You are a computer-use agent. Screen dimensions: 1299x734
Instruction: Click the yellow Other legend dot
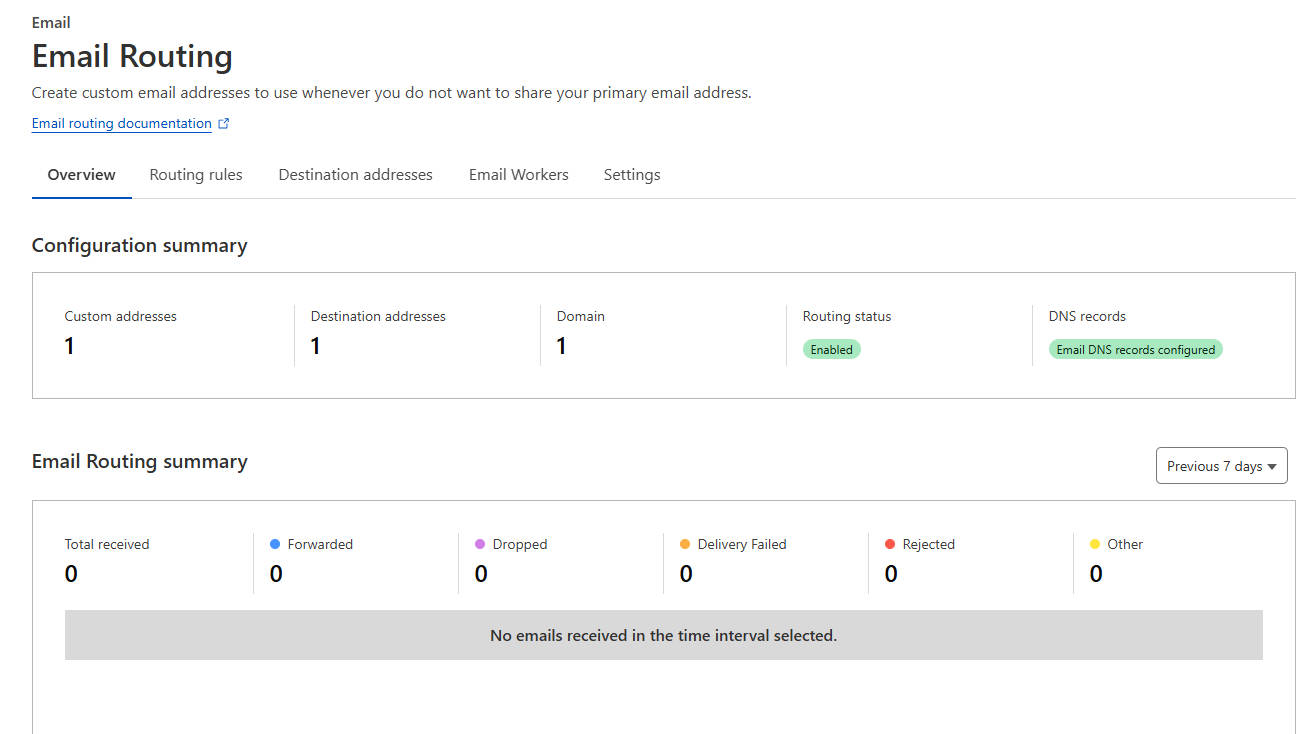tap(1095, 544)
